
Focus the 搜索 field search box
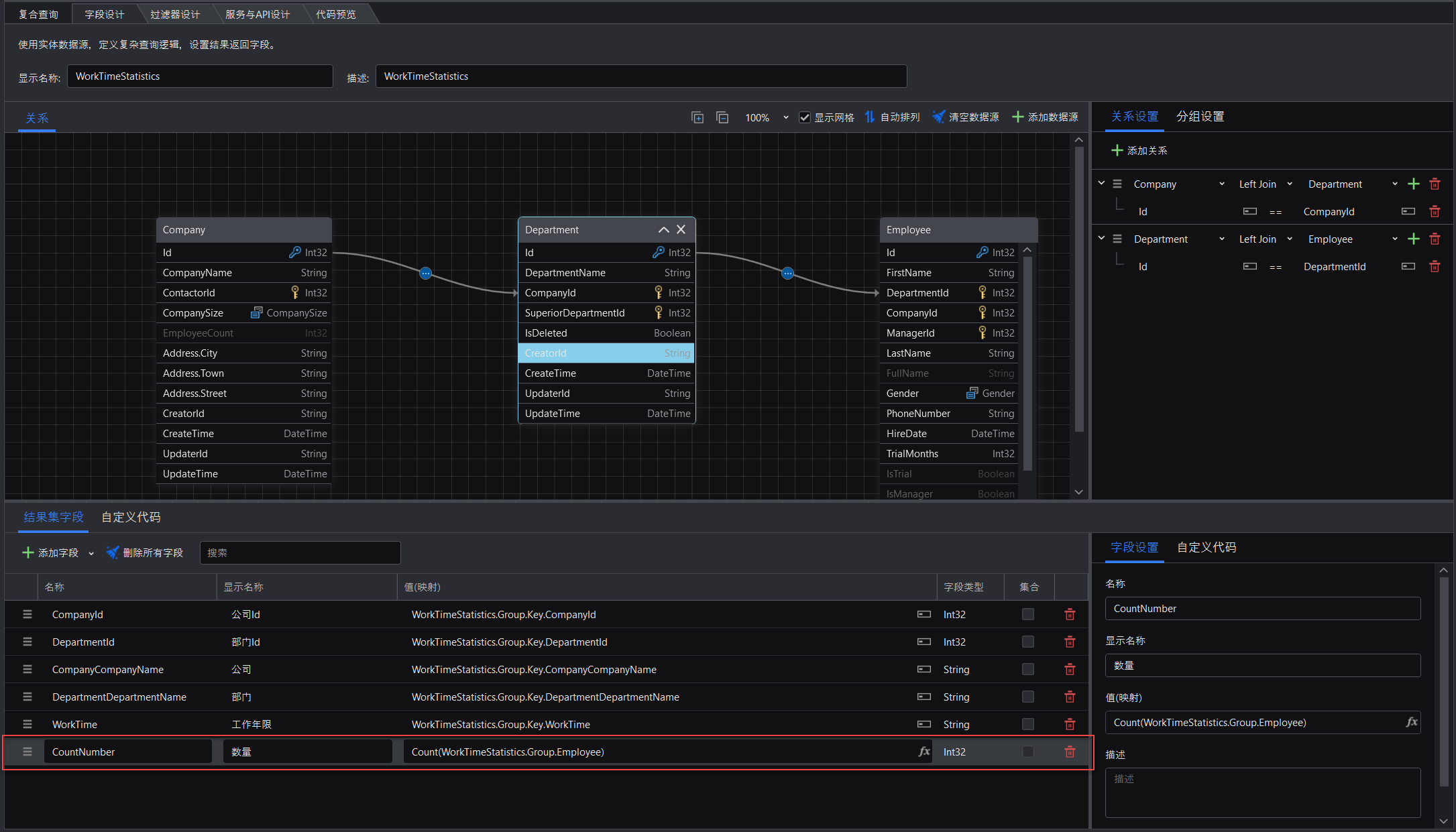point(300,552)
